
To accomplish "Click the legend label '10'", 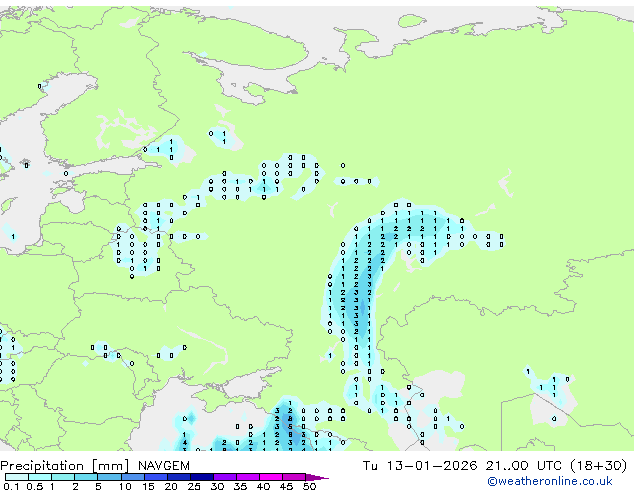I will 125,486.
